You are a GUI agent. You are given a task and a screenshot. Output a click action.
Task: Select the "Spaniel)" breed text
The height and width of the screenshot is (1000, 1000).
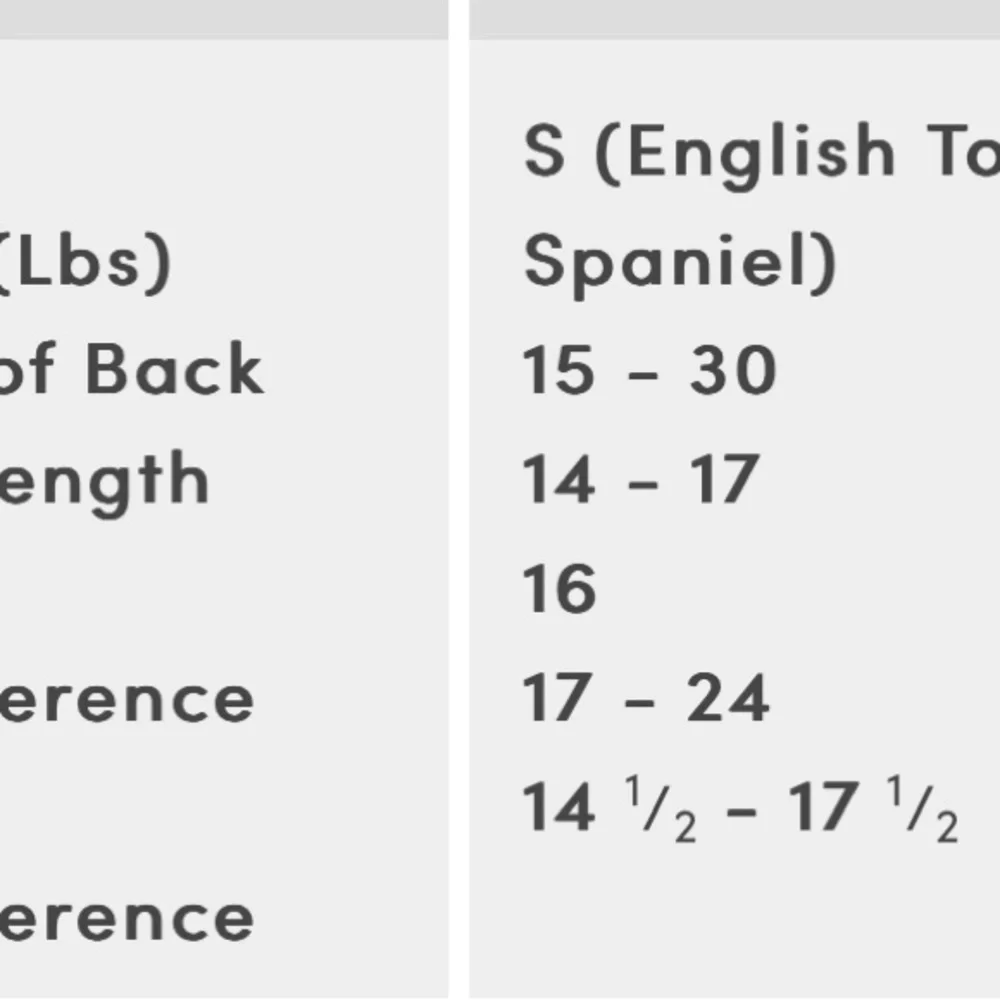pyautogui.click(x=680, y=263)
